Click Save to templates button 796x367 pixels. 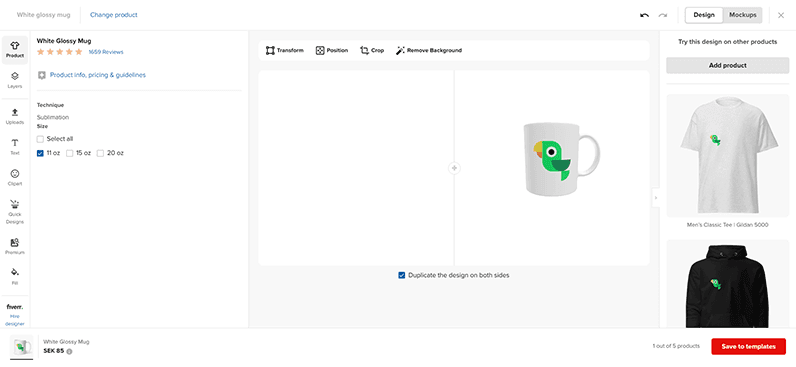(748, 347)
